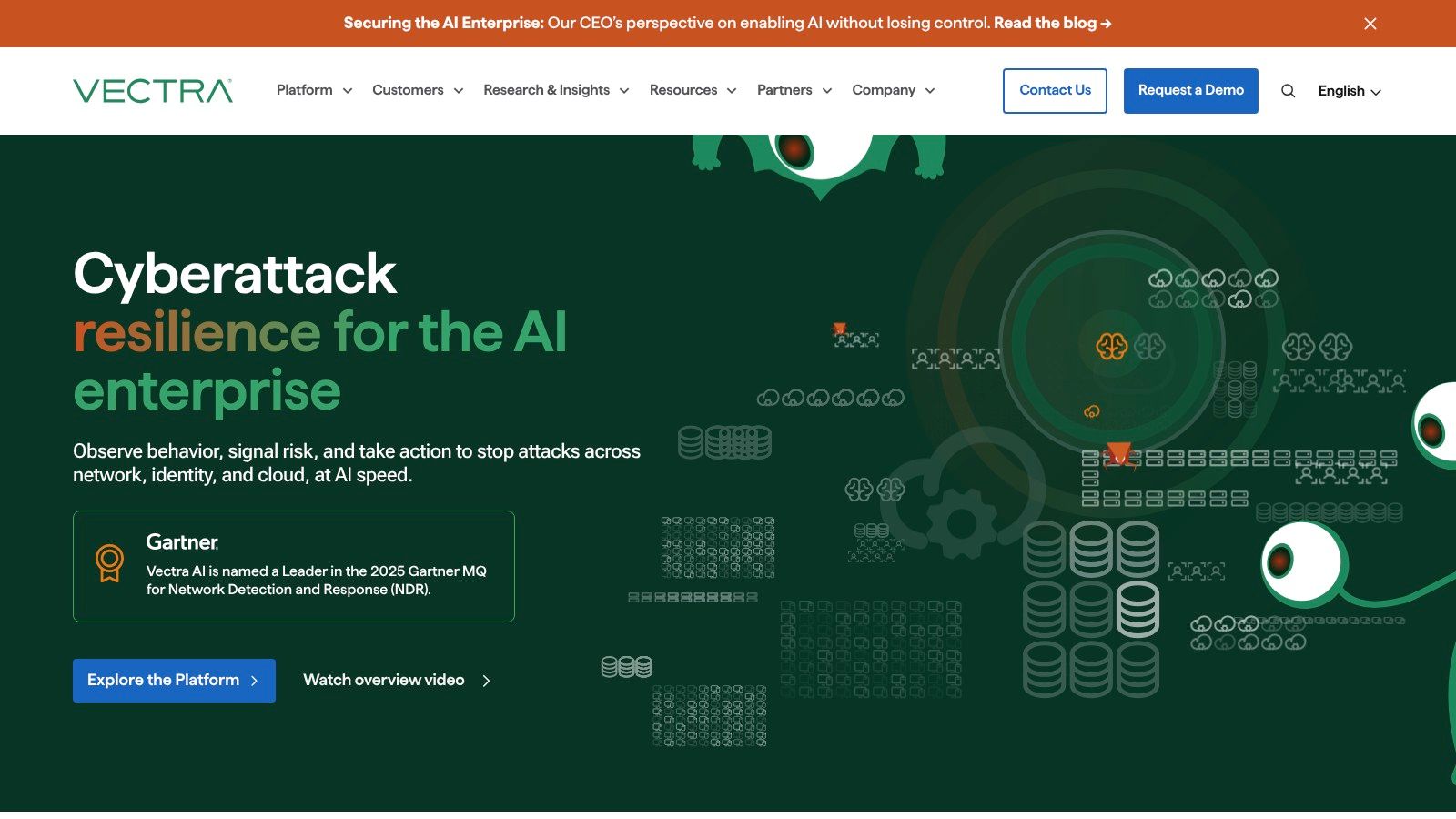
Task: Click the Request a Demo button
Action: coord(1191,91)
